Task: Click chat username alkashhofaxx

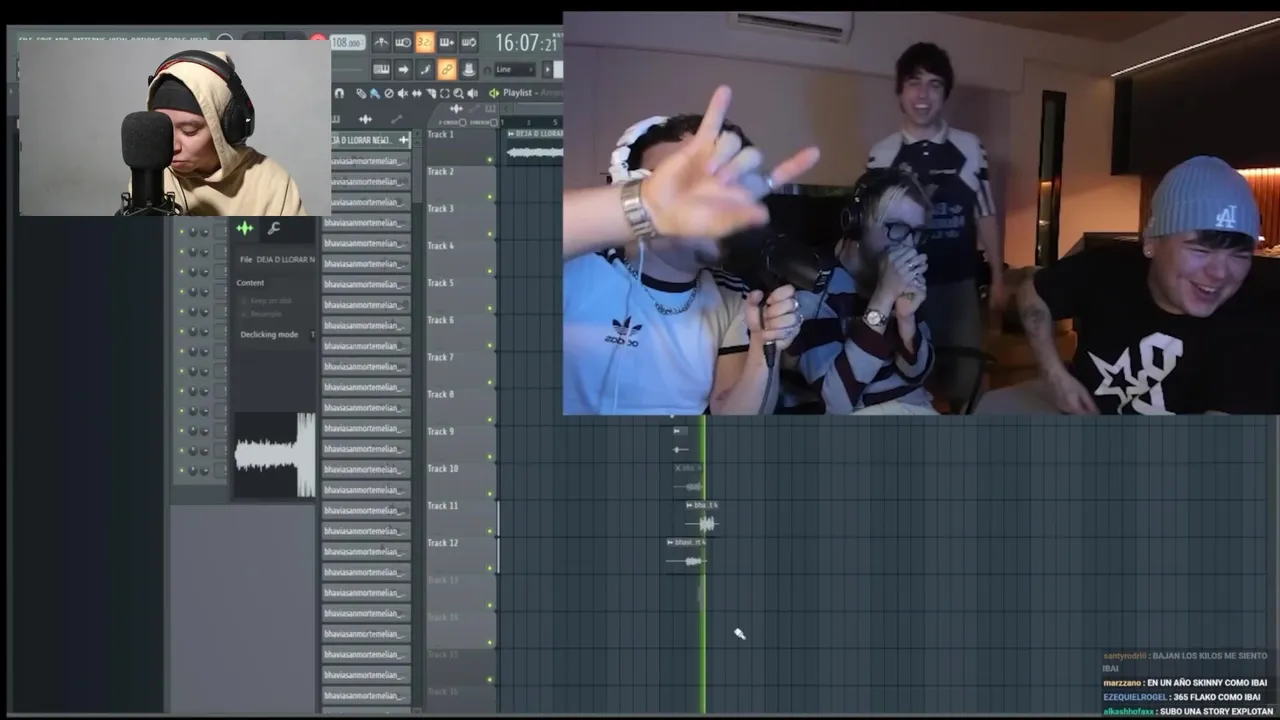Action: pyautogui.click(x=1129, y=711)
